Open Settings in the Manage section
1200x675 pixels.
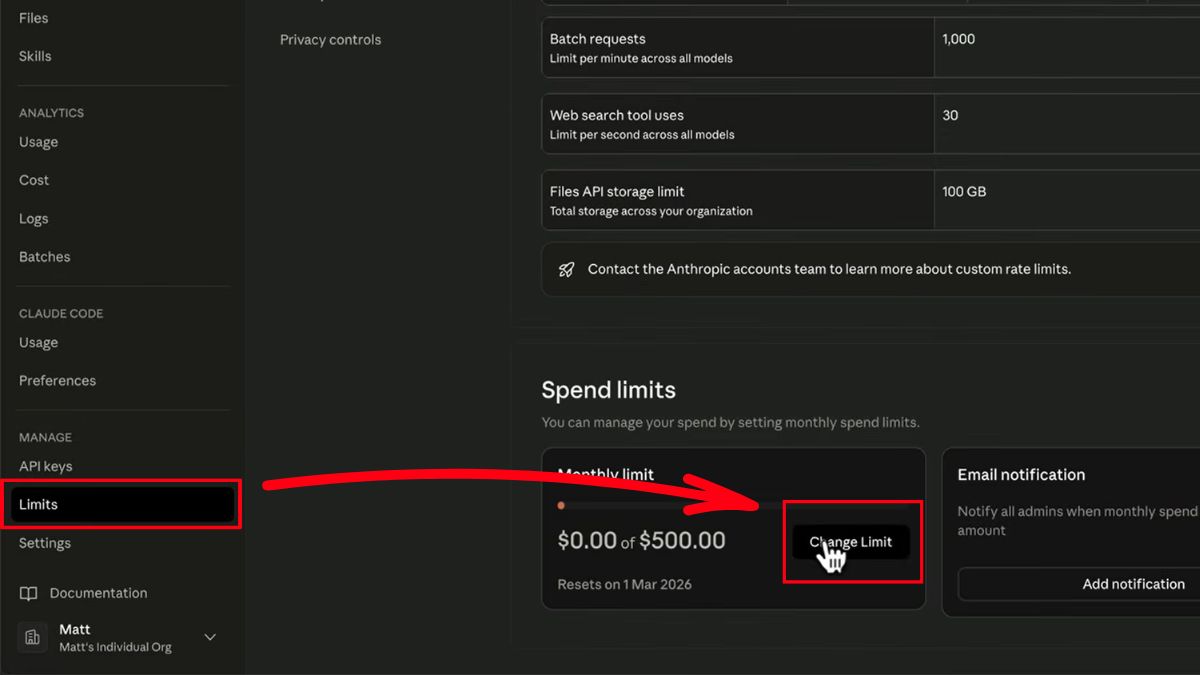(x=44, y=543)
